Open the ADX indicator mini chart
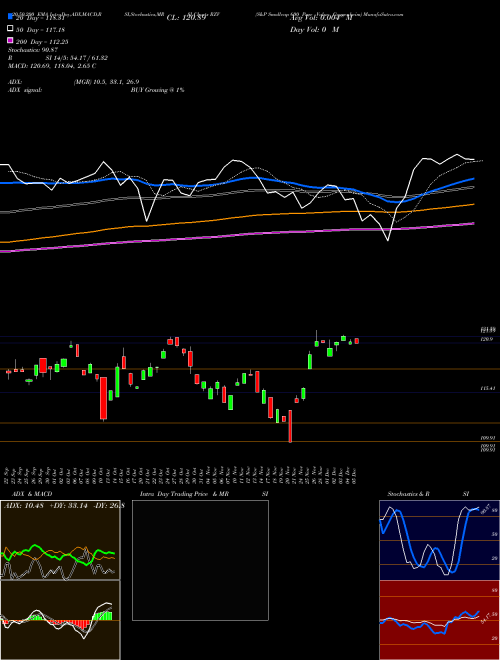 (x=60, y=540)
